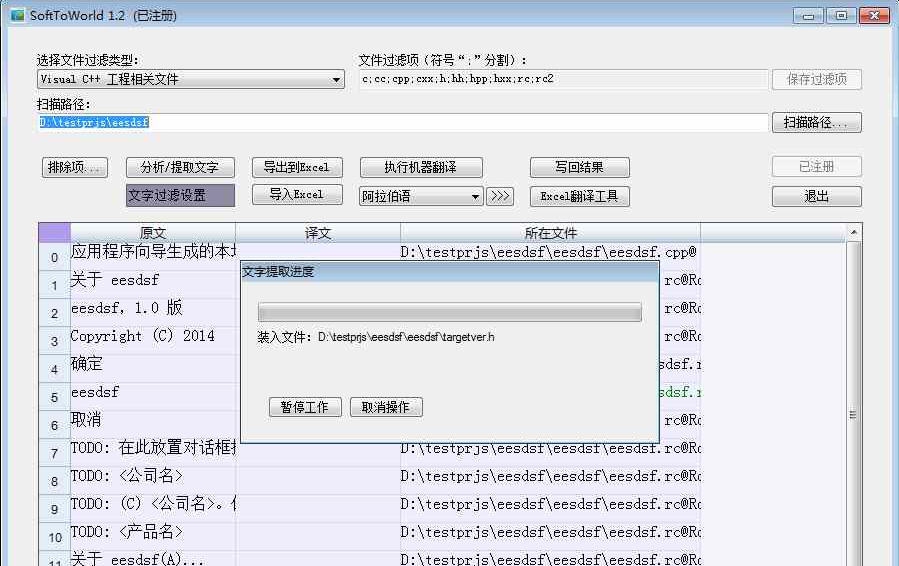This screenshot has height=566, width=899.
Task: Click the file path cell in row 0
Action: point(550,252)
